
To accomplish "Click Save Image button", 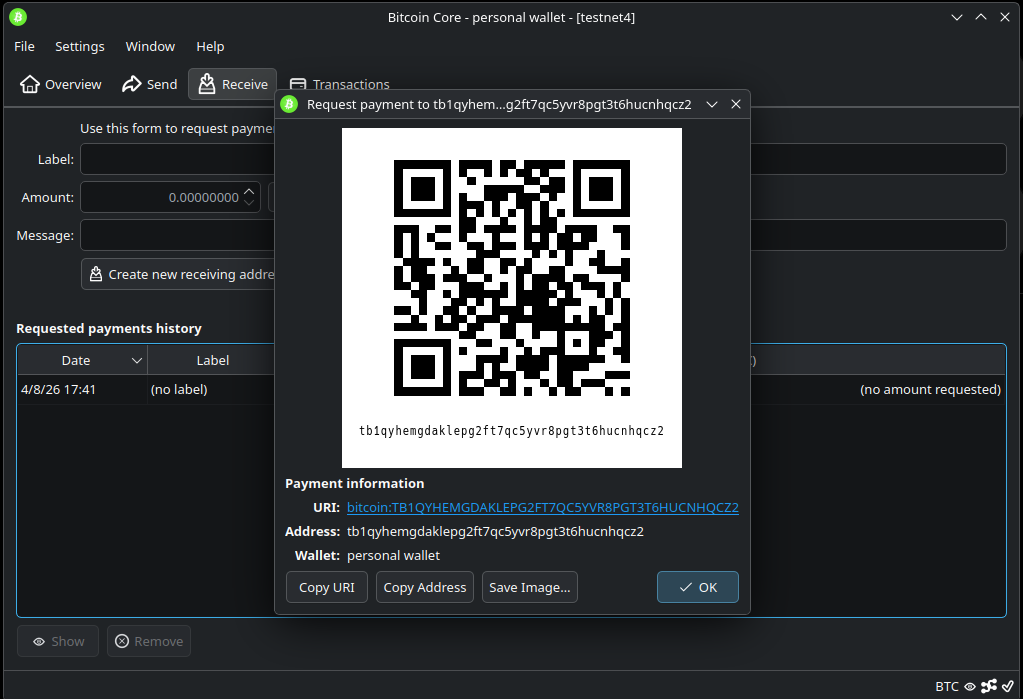I will coord(530,587).
